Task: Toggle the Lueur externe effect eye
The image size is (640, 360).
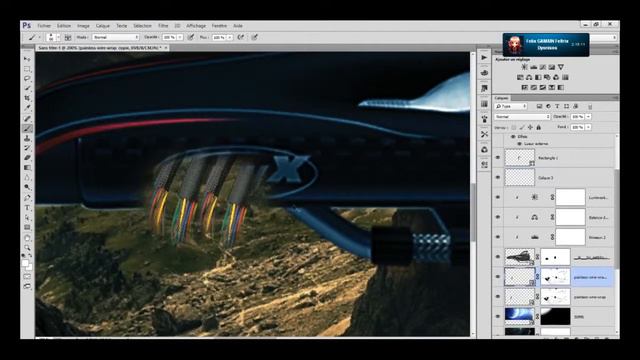Action: (x=519, y=144)
